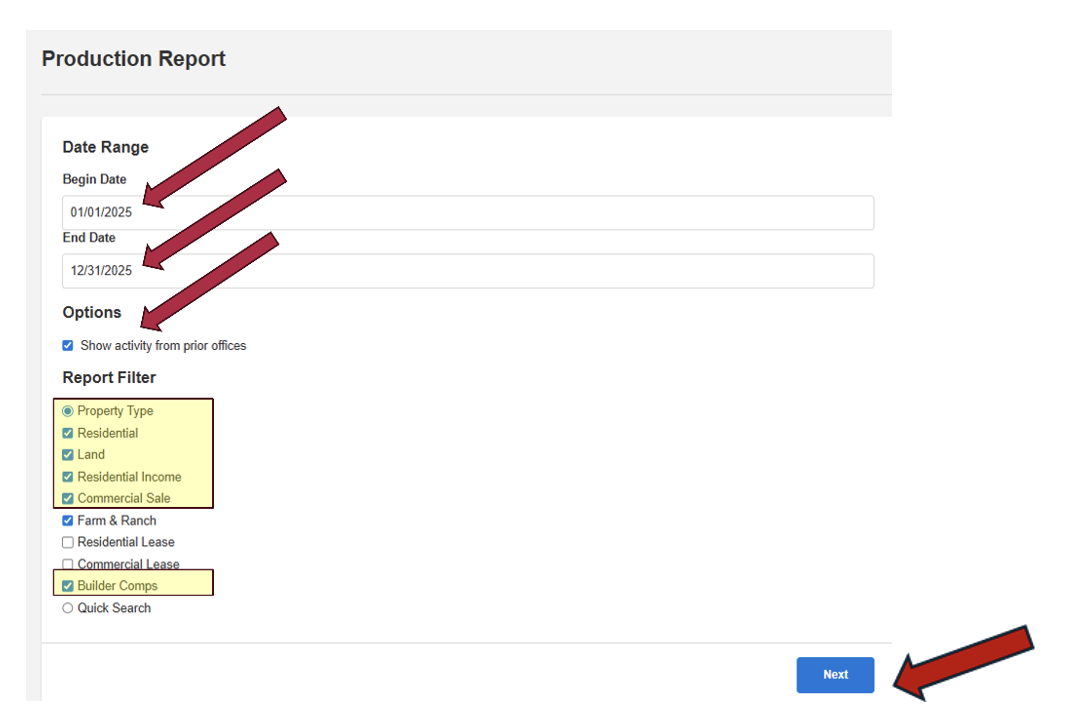Enable the Commercial Lease checkbox
This screenshot has width=1090, height=722.
coord(68,564)
